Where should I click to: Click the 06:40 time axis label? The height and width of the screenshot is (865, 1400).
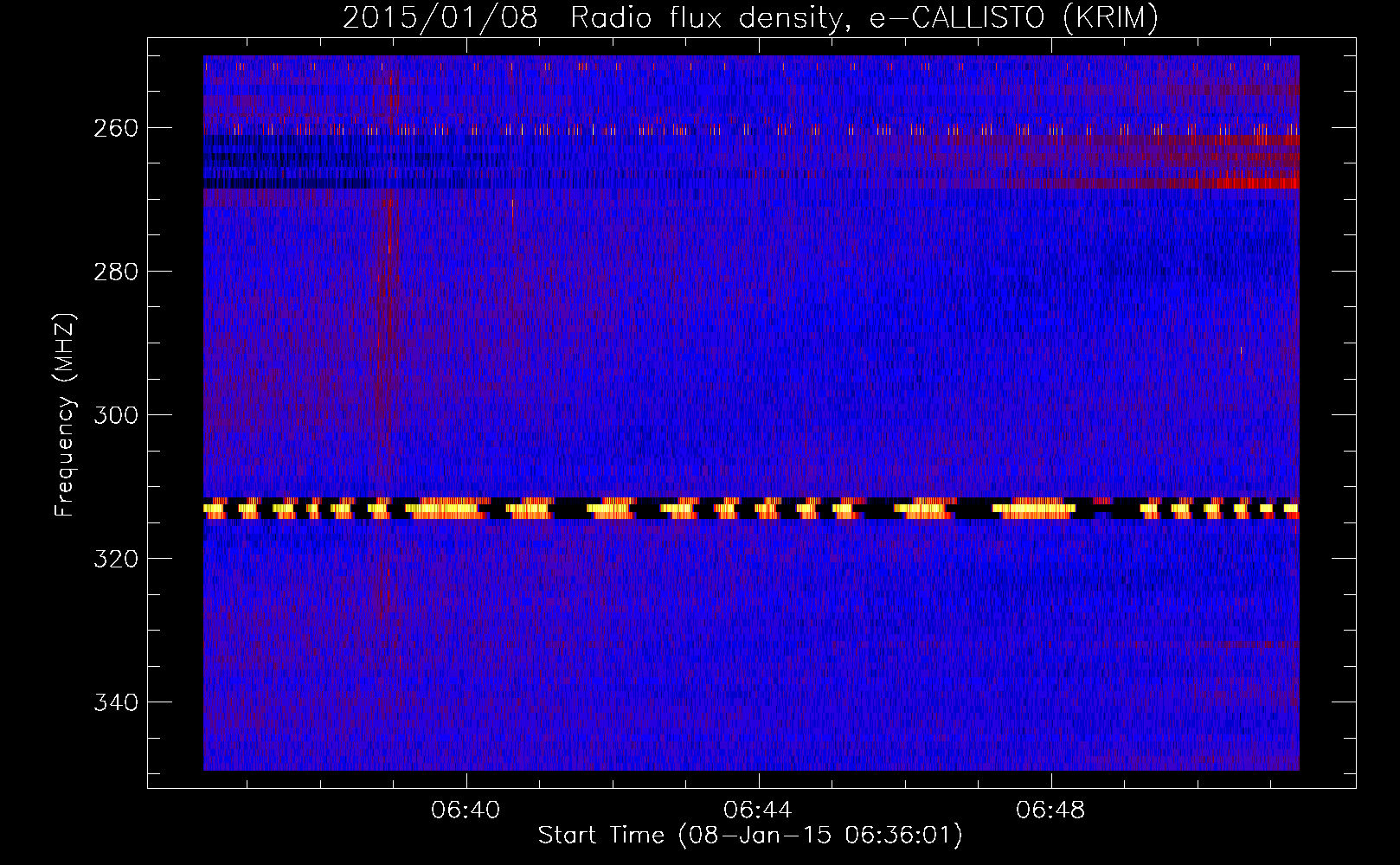coord(466,811)
